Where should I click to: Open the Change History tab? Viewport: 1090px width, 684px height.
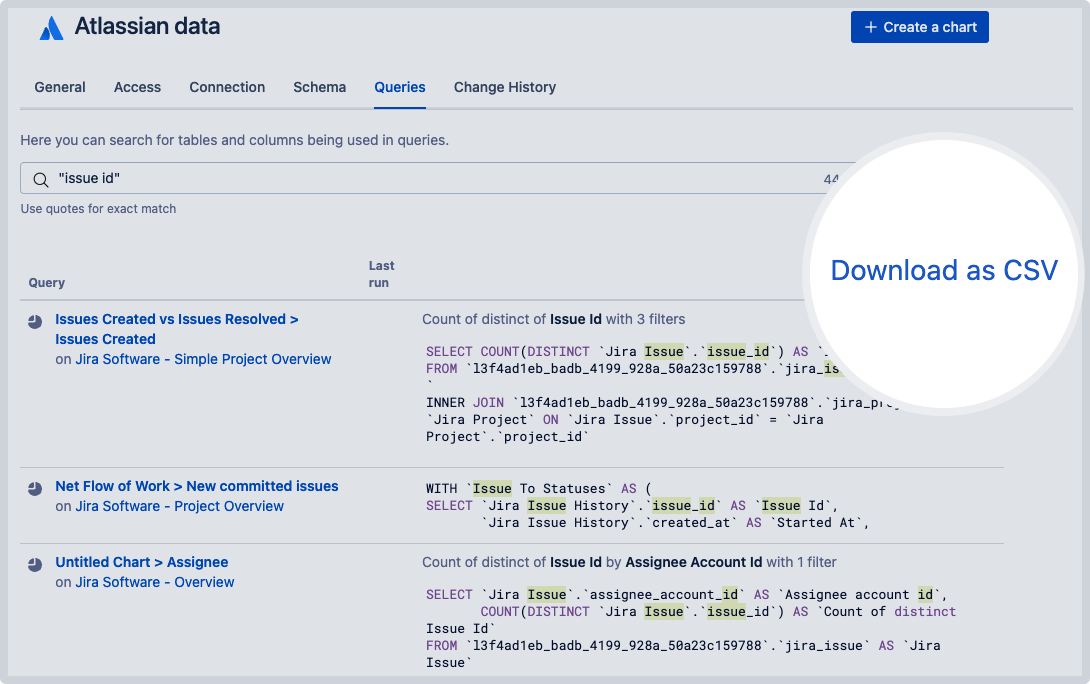(505, 87)
